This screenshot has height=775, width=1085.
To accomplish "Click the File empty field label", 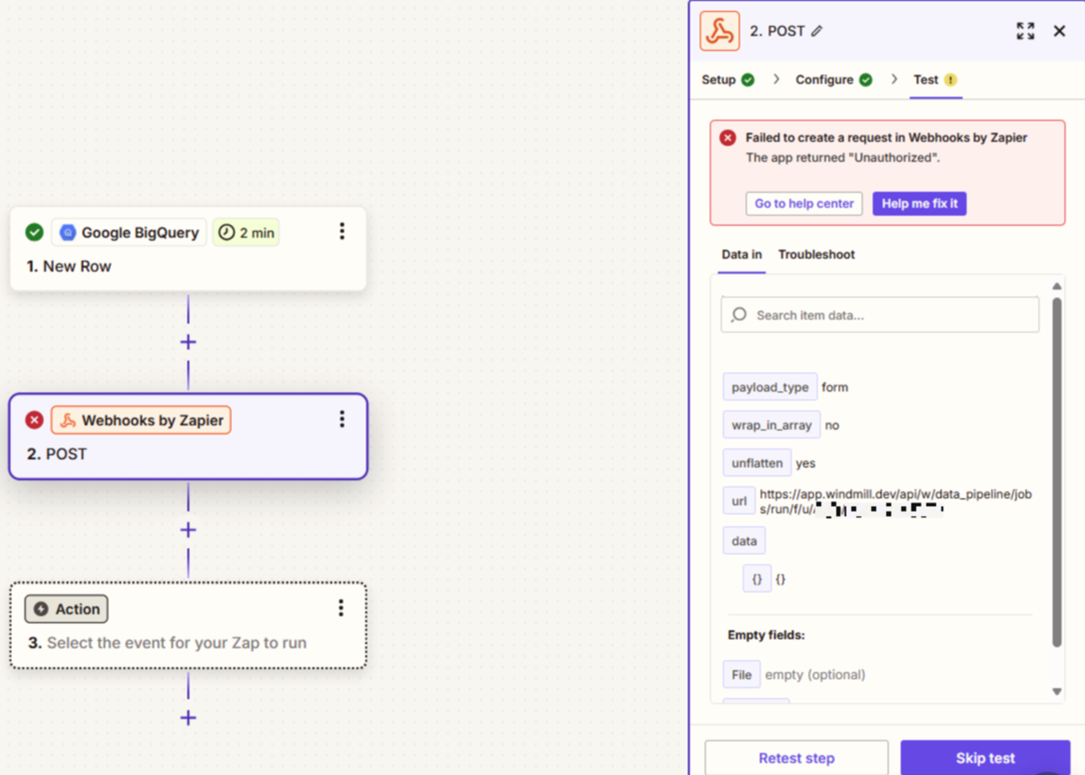I will pyautogui.click(x=741, y=675).
